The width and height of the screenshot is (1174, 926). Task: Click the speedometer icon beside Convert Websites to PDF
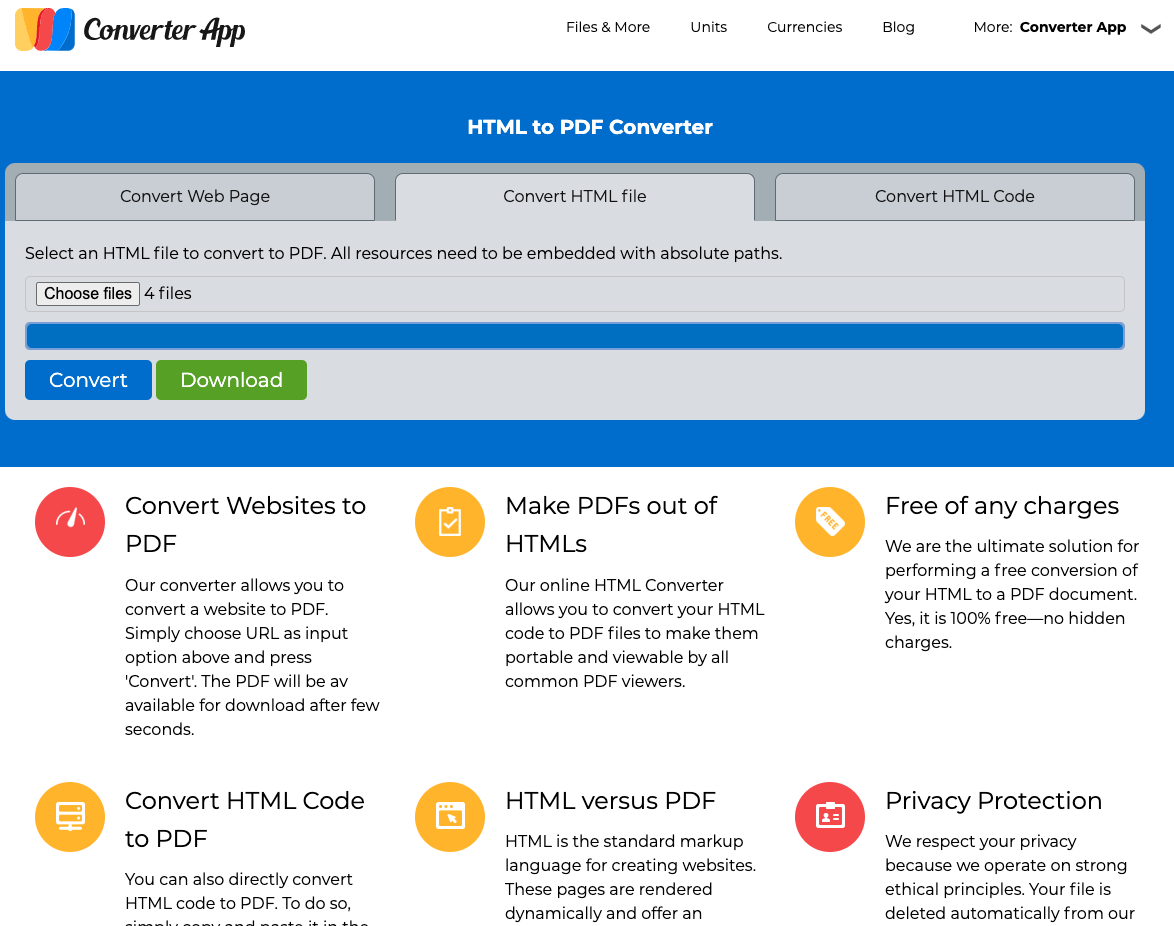(69, 522)
